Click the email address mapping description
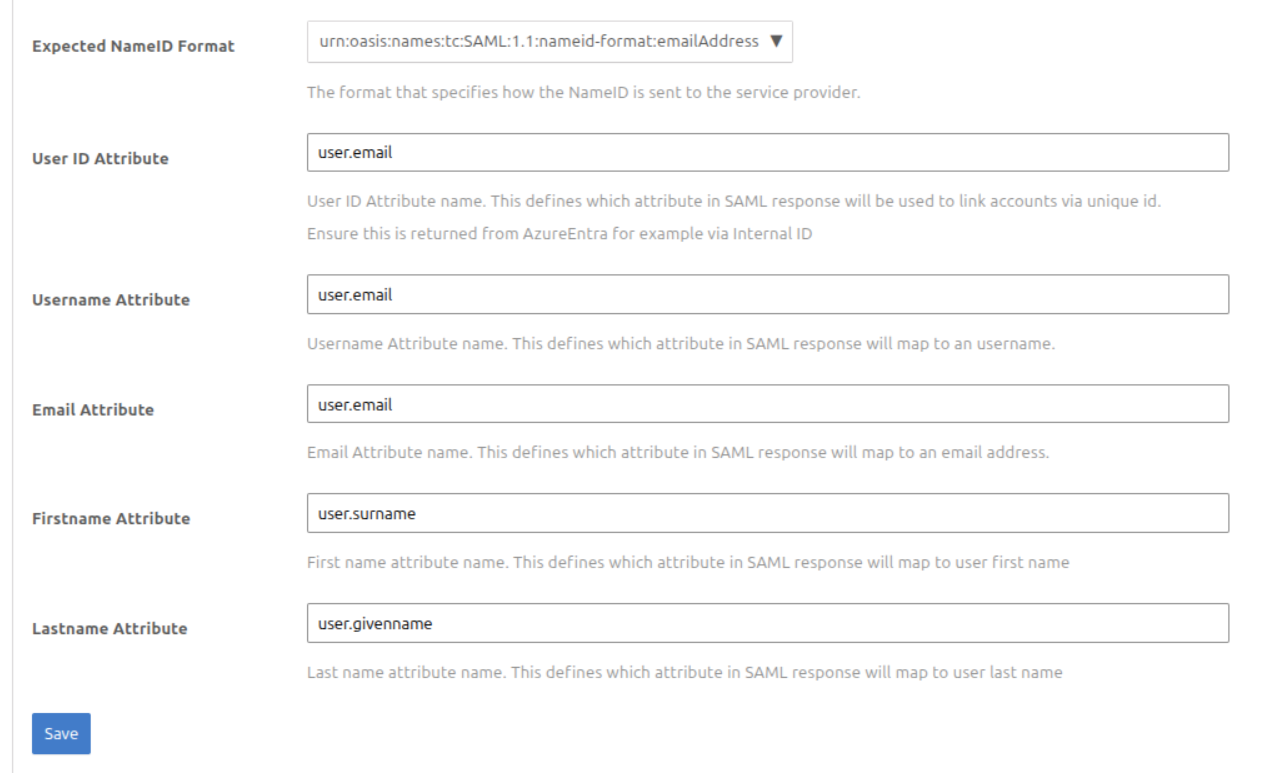This screenshot has height=773, width=1271. point(677,452)
